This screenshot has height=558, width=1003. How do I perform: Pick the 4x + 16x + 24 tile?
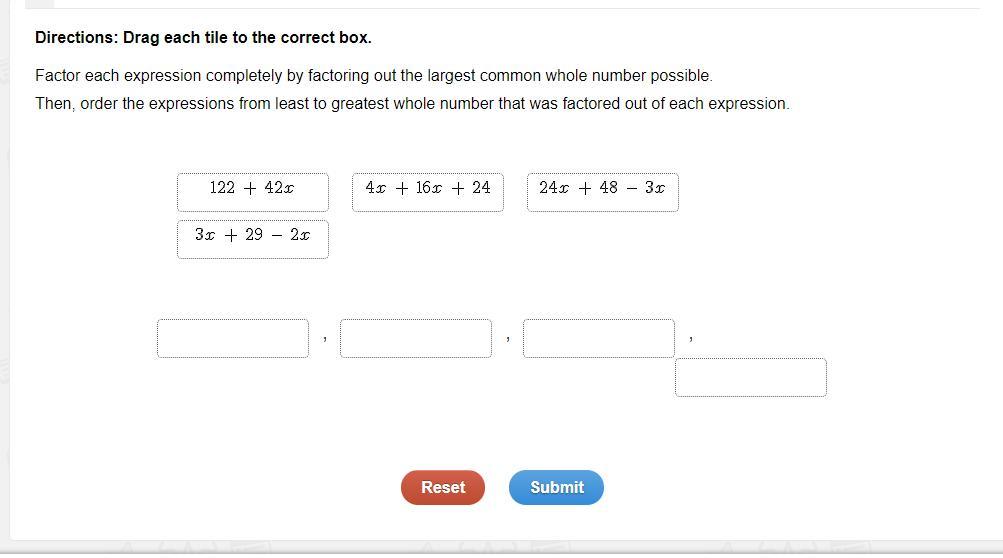tap(427, 191)
